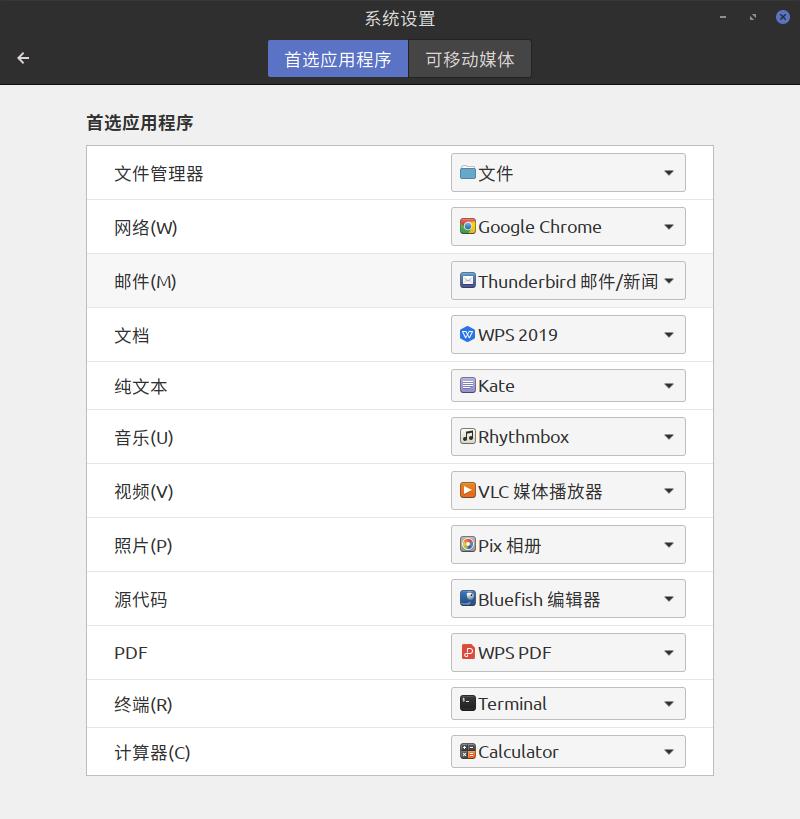Click the 系统设置 window title bar

tap(400, 18)
